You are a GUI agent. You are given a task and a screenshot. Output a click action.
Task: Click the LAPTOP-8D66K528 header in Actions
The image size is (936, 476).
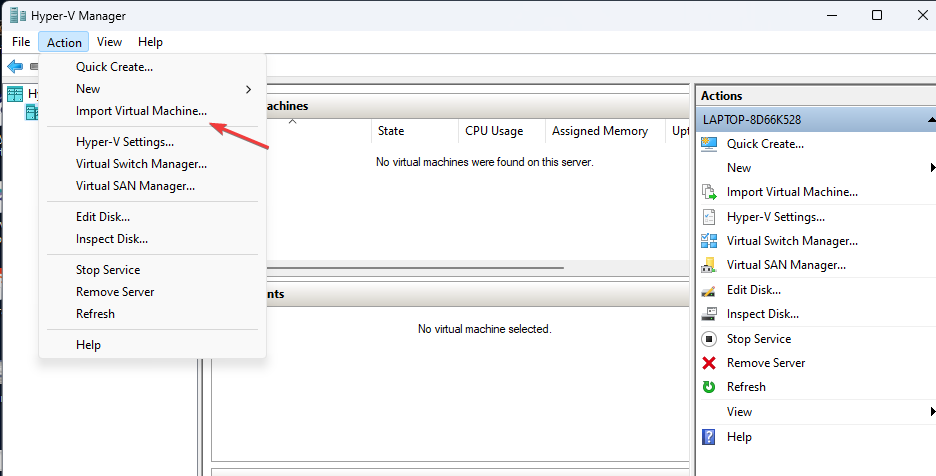(815, 120)
